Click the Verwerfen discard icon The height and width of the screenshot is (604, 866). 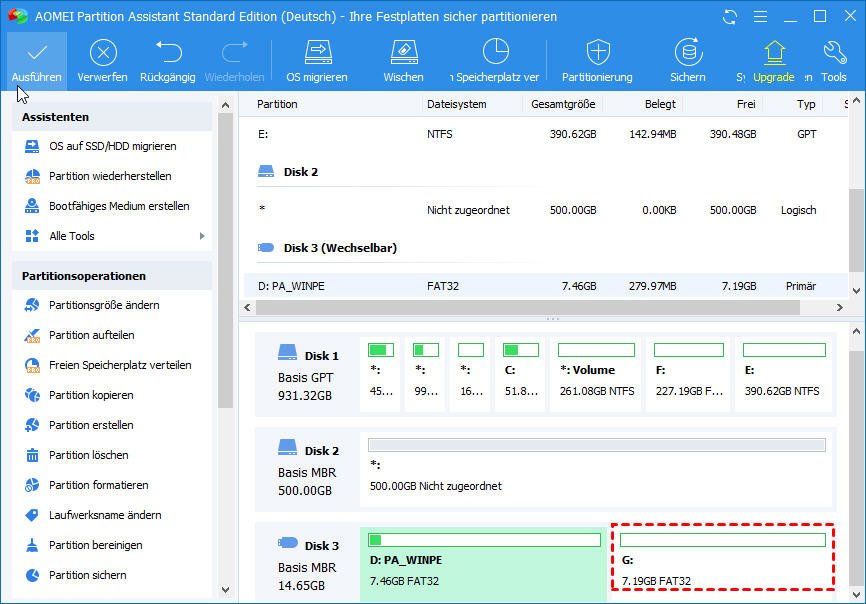(x=103, y=53)
